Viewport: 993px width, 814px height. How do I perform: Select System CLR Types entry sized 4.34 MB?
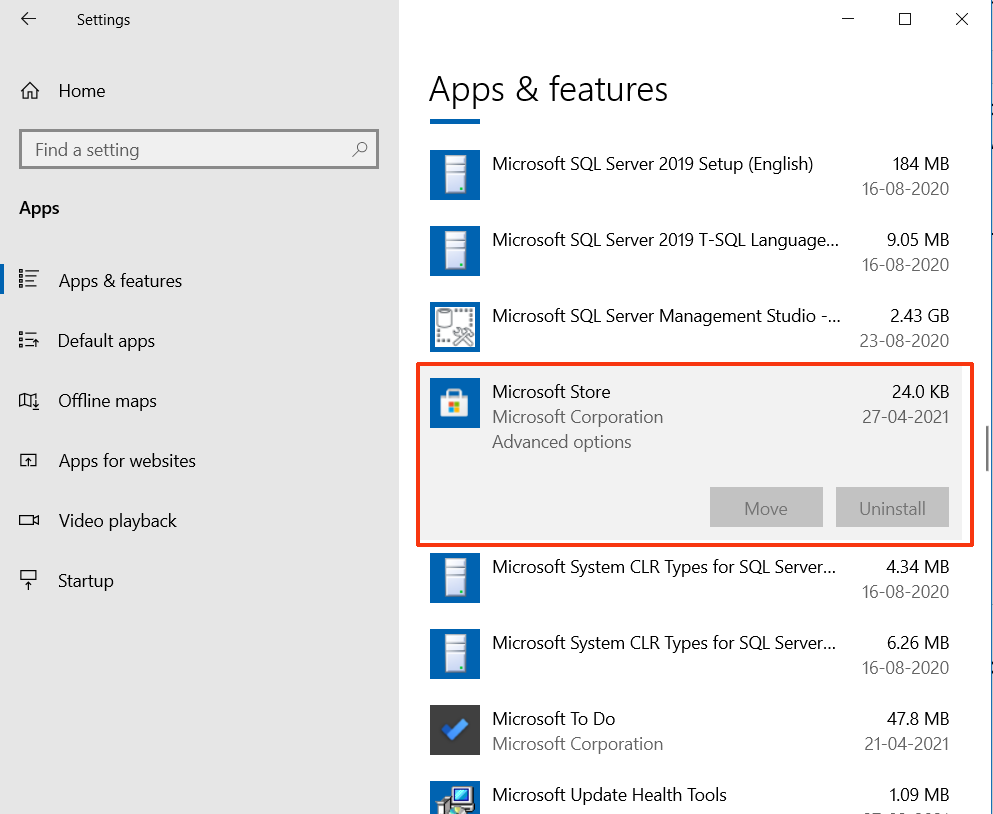point(689,578)
